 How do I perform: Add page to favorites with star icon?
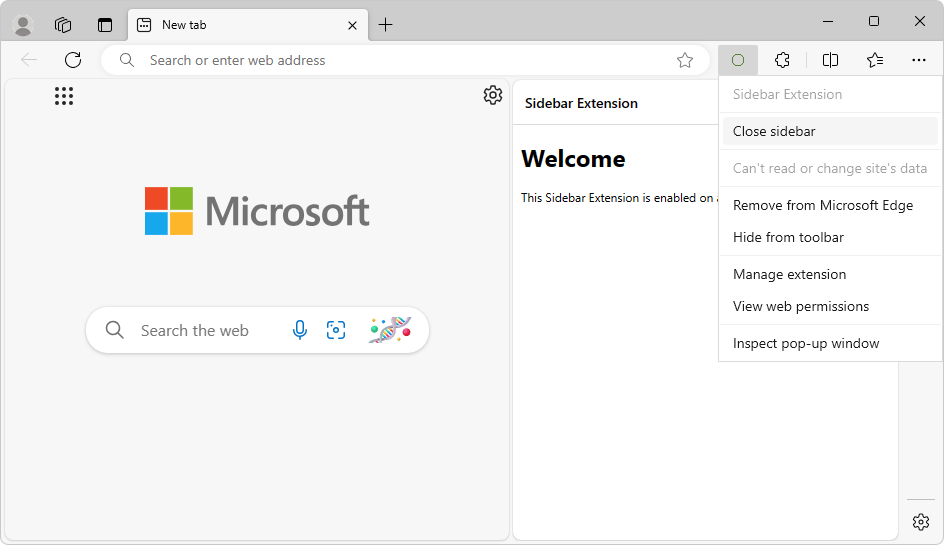pyautogui.click(x=685, y=60)
